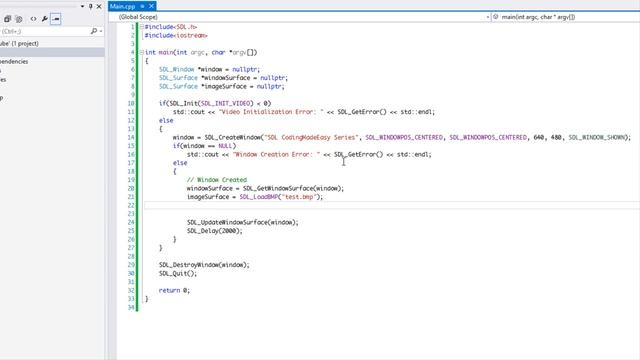Click pin icon on Main.cpp tab

pos(142,6)
